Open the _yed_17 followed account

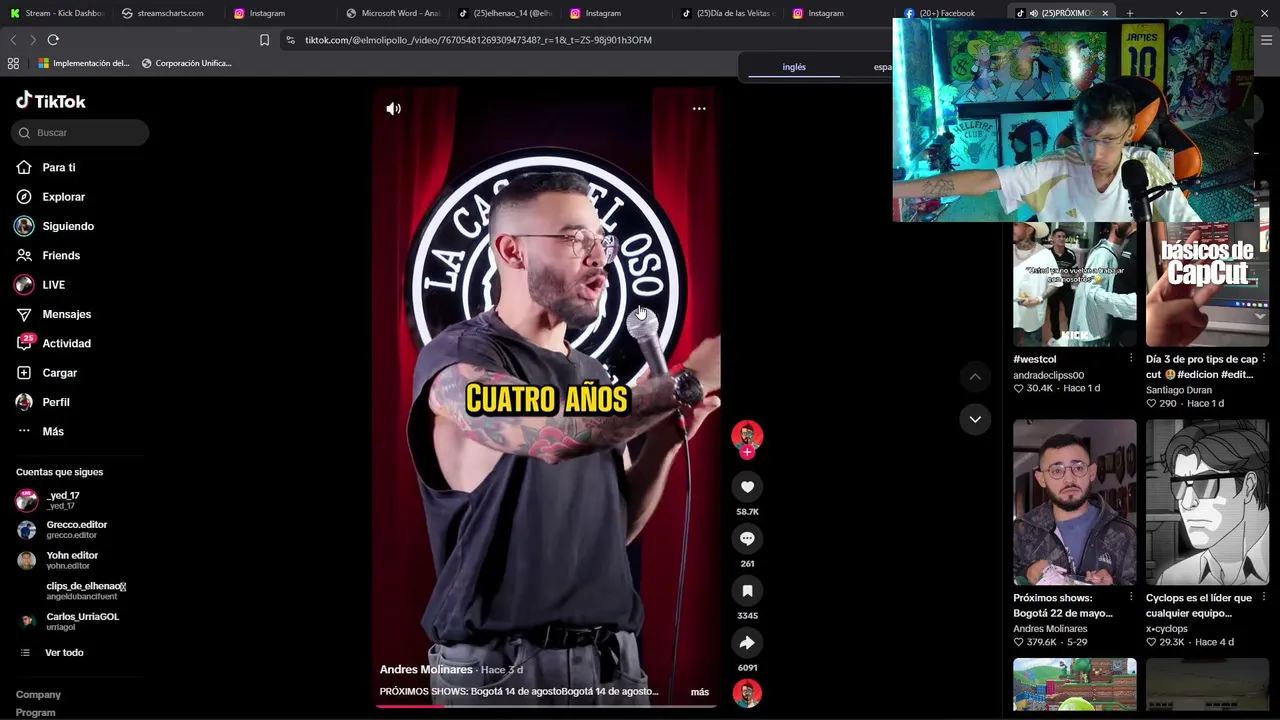click(62, 500)
